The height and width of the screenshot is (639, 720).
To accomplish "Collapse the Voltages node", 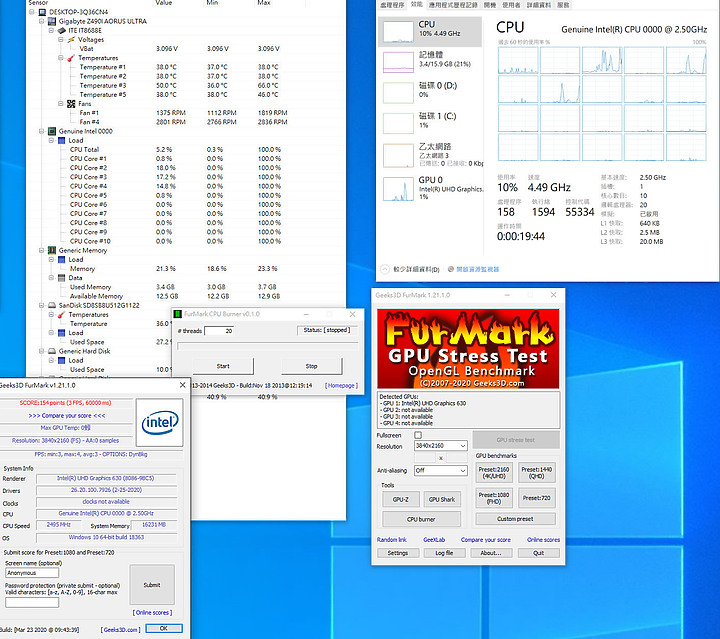I will [61, 39].
